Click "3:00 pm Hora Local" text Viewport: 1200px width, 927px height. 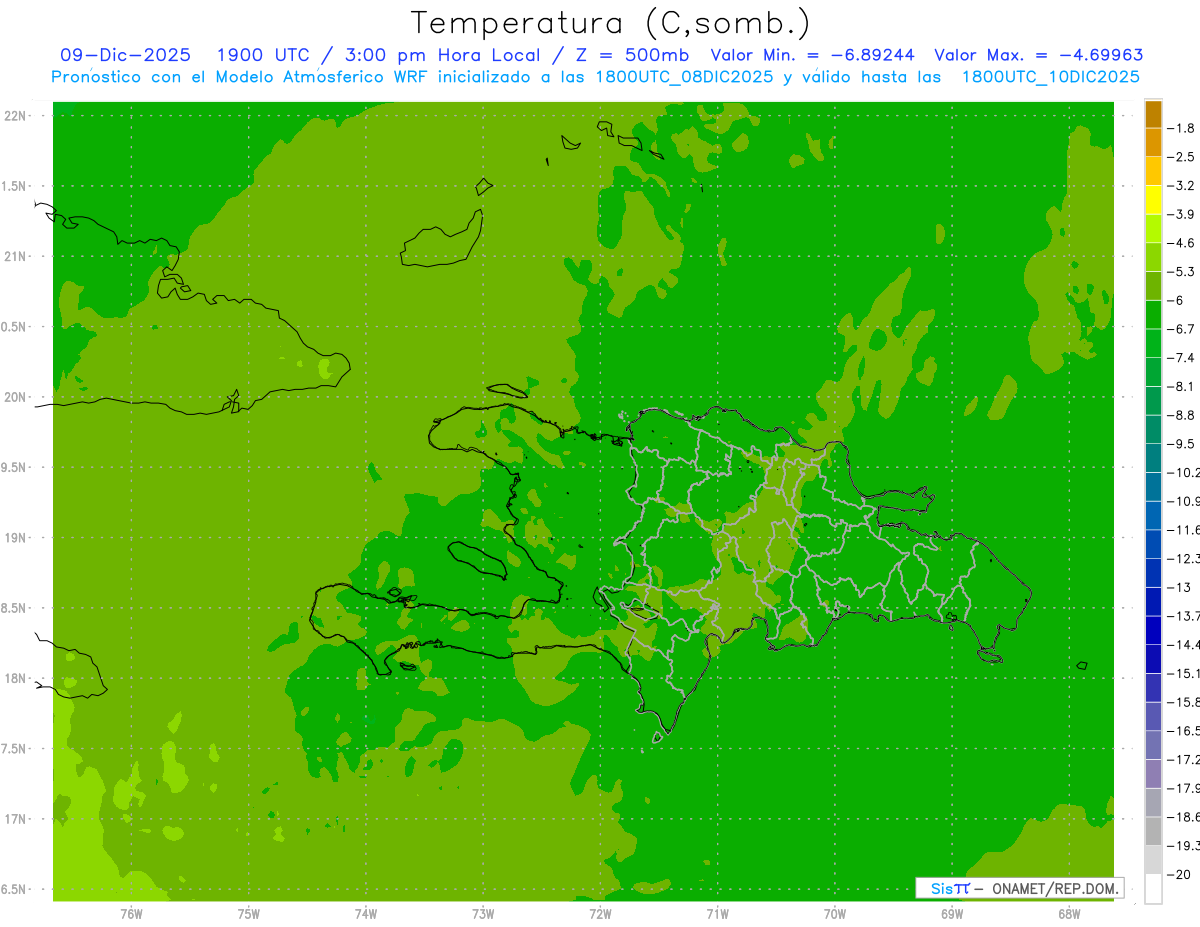(442, 55)
